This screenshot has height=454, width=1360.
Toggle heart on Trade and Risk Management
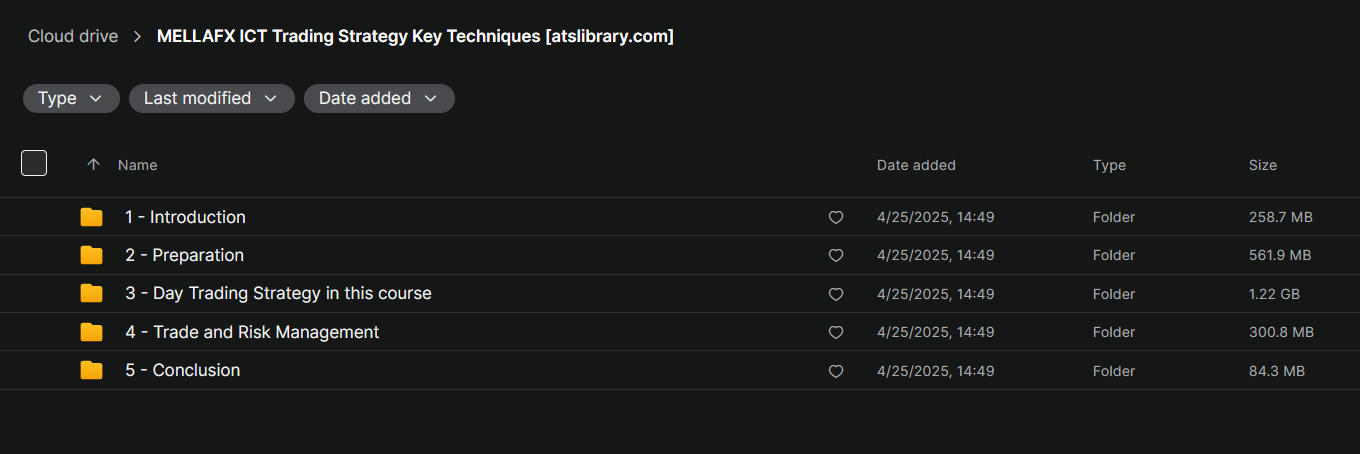[836, 333]
